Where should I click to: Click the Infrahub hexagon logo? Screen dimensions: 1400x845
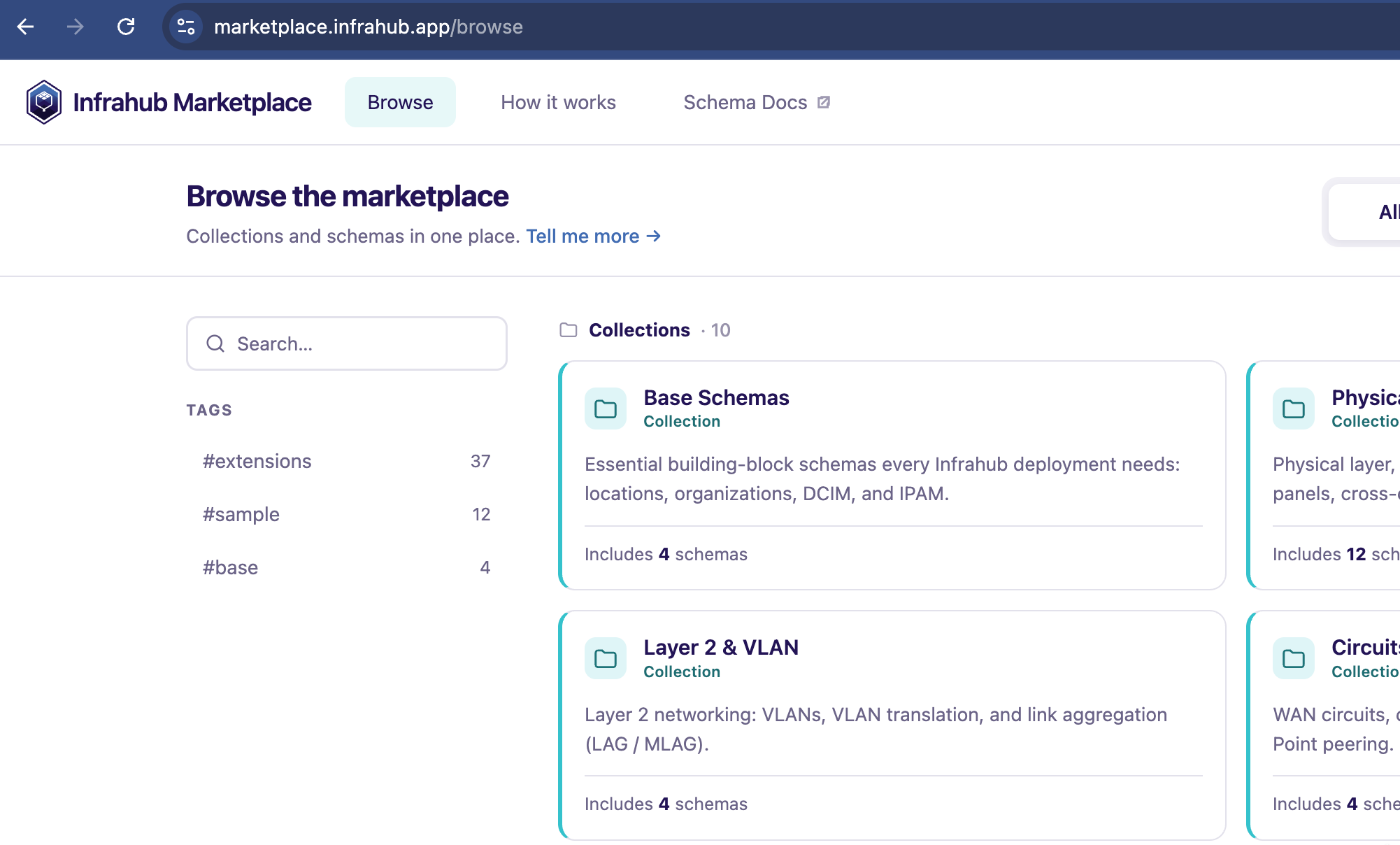(x=44, y=102)
